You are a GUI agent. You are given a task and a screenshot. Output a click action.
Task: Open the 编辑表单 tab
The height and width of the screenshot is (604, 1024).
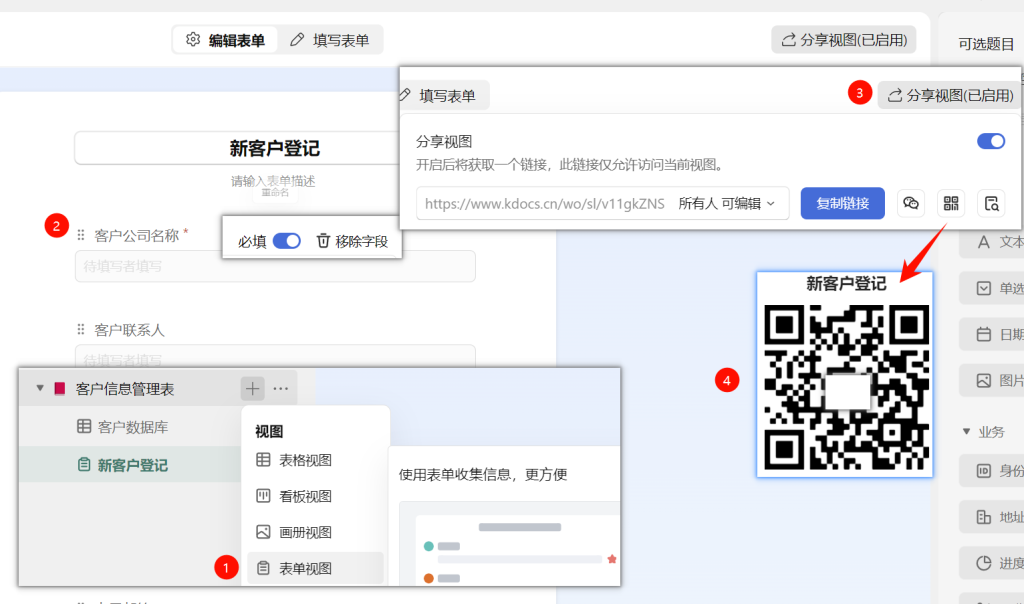pyautogui.click(x=225, y=40)
